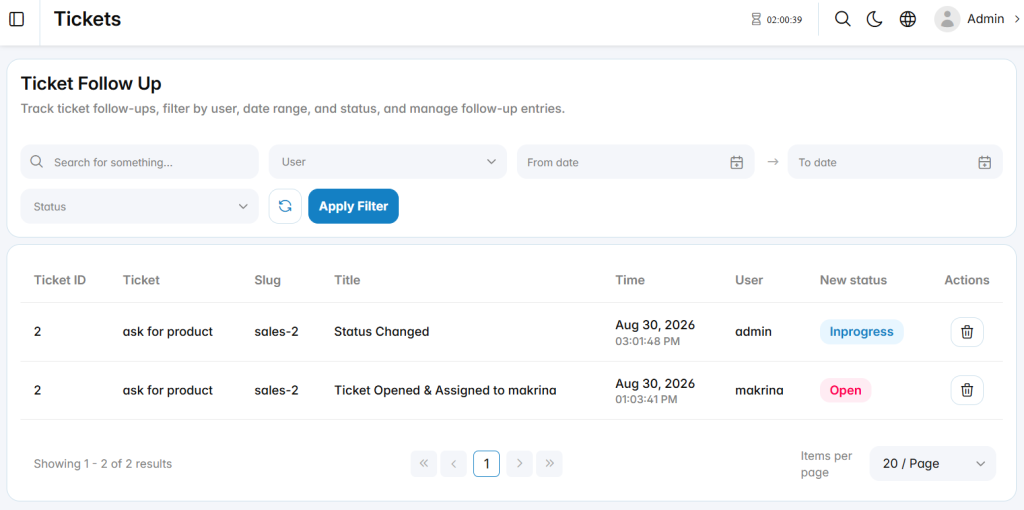Click the Open status badge

pyautogui.click(x=846, y=390)
